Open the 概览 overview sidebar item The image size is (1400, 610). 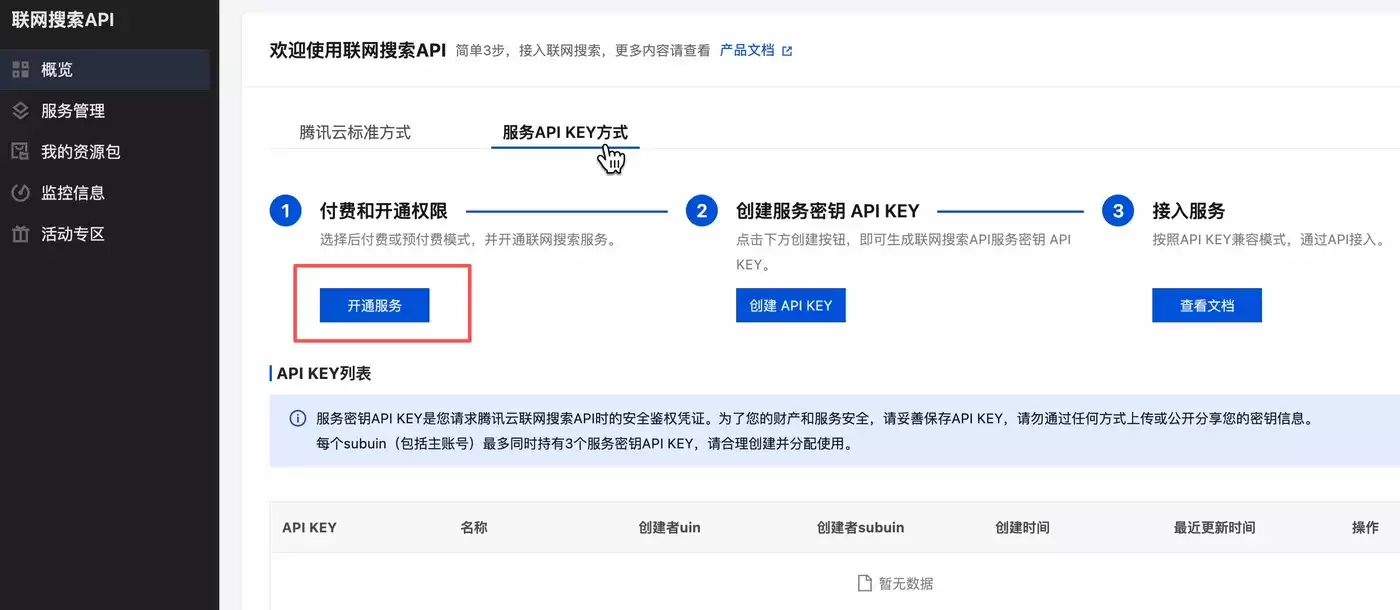(x=105, y=70)
